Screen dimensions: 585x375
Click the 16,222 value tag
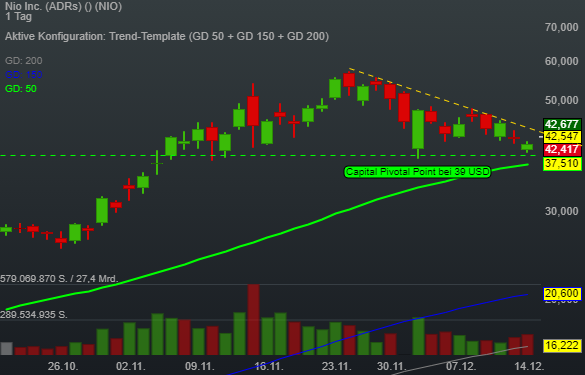coord(562,345)
